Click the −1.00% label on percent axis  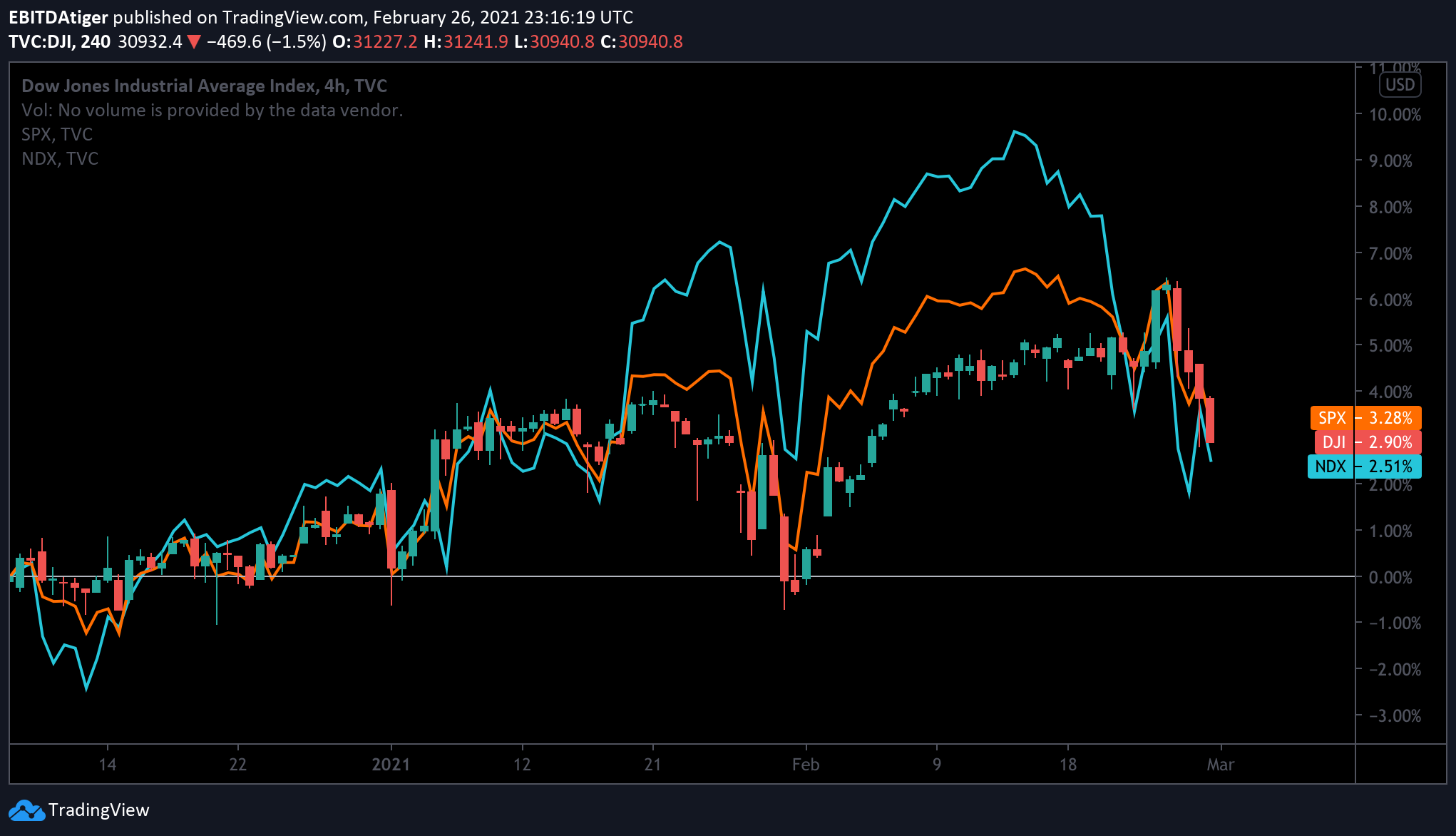tap(1395, 623)
